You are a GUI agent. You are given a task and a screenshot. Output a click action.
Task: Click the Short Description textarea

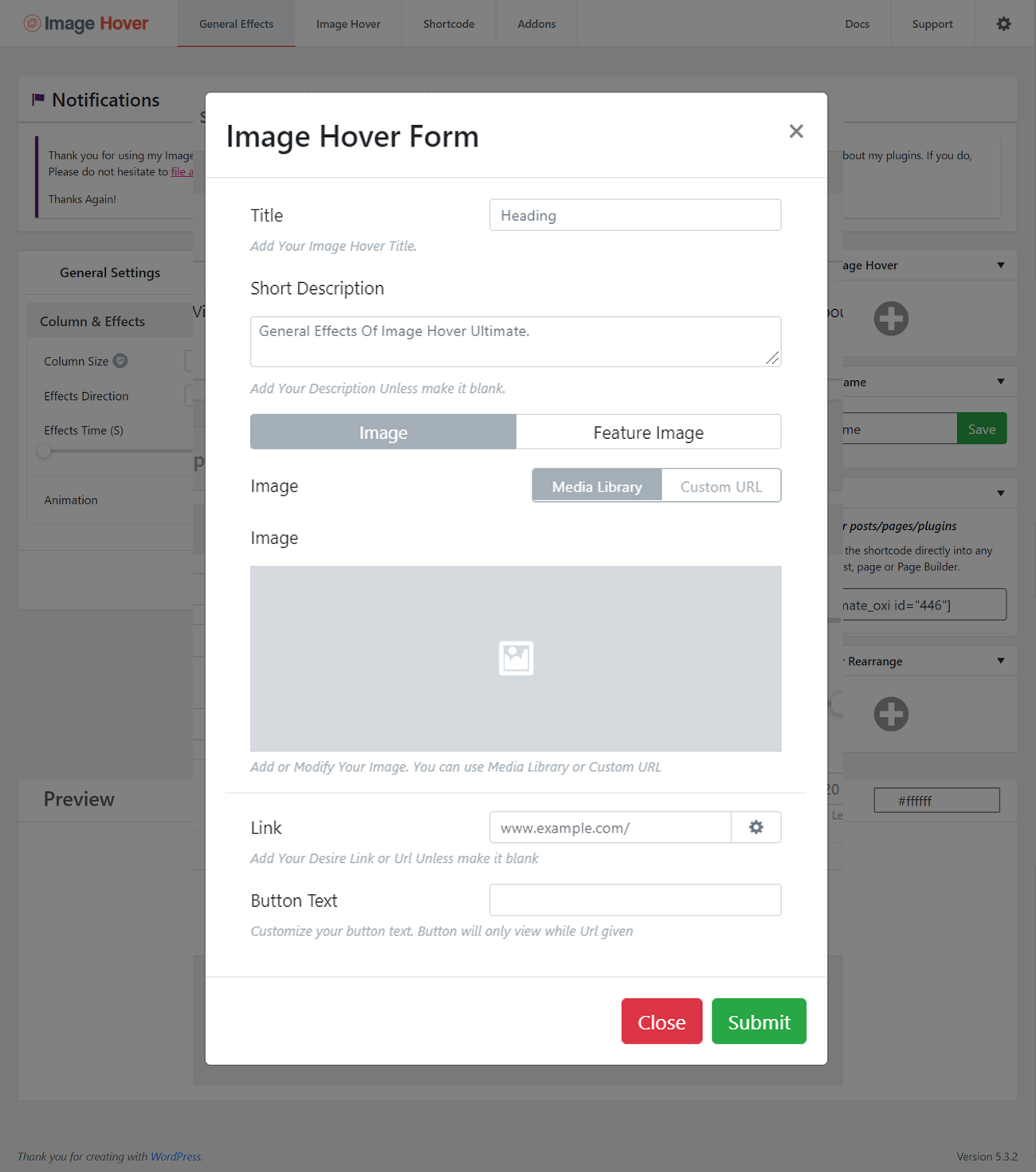[516, 342]
